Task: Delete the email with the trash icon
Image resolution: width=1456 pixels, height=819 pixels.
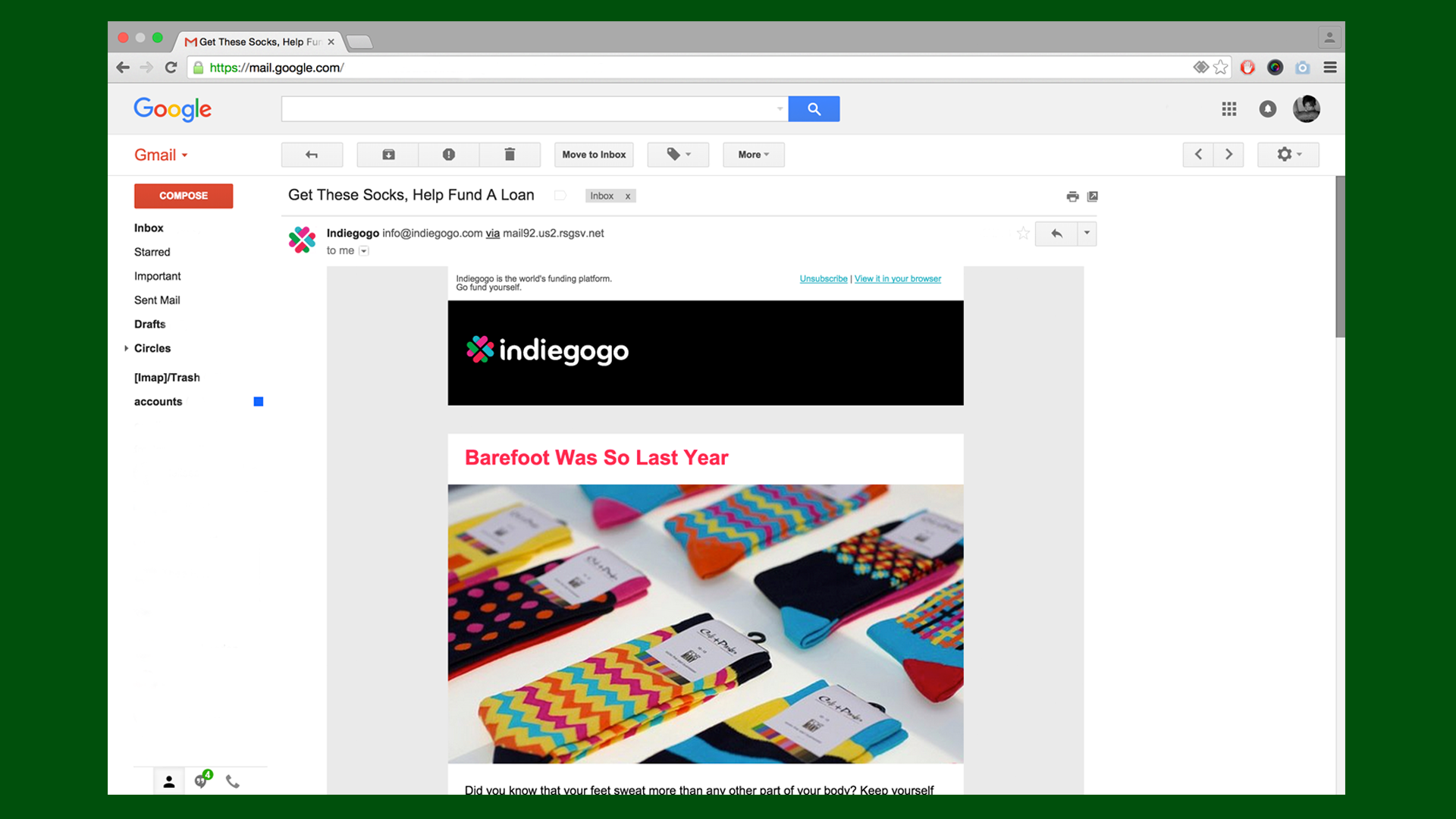Action: [510, 155]
